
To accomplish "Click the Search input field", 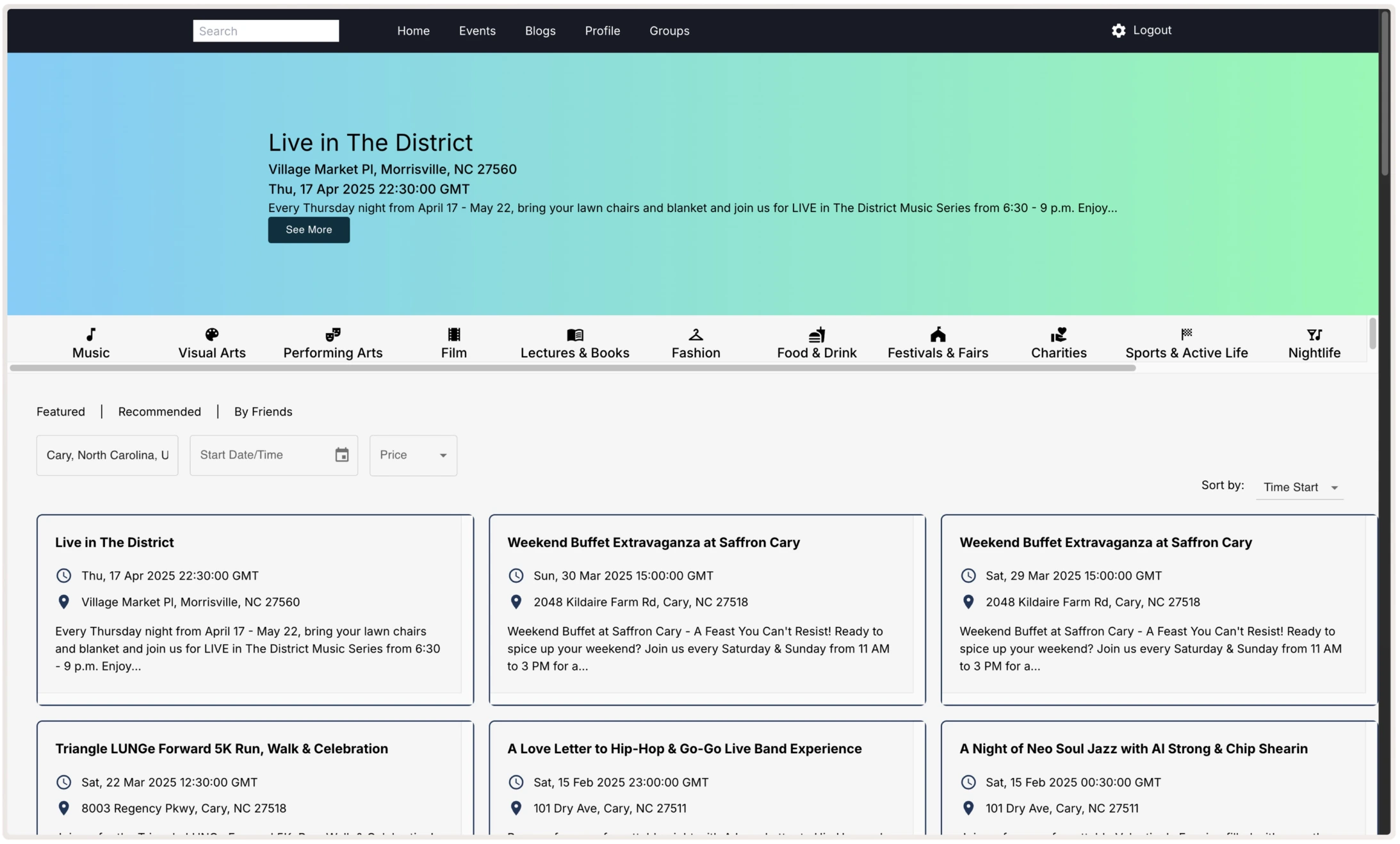I will 266,31.
